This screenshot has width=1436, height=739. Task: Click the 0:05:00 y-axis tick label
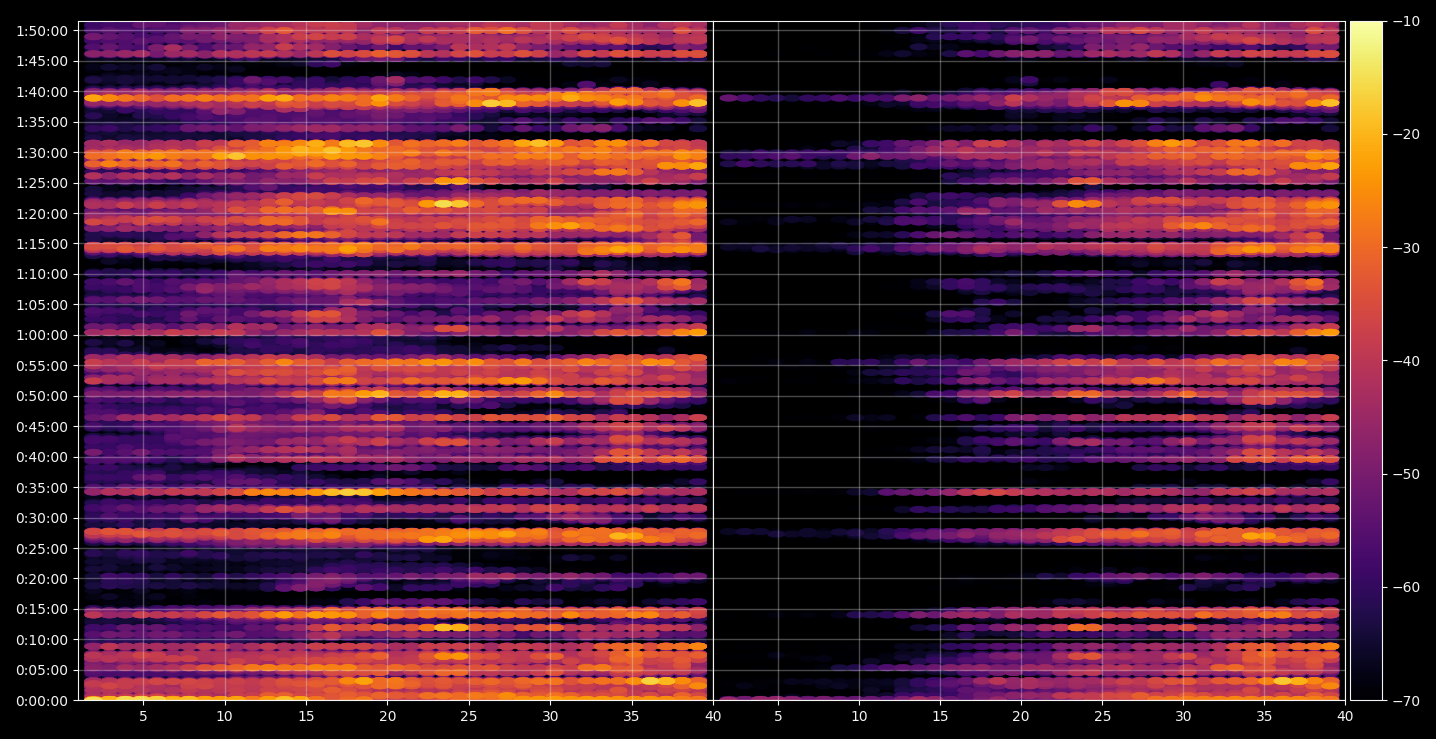pyautogui.click(x=42, y=670)
